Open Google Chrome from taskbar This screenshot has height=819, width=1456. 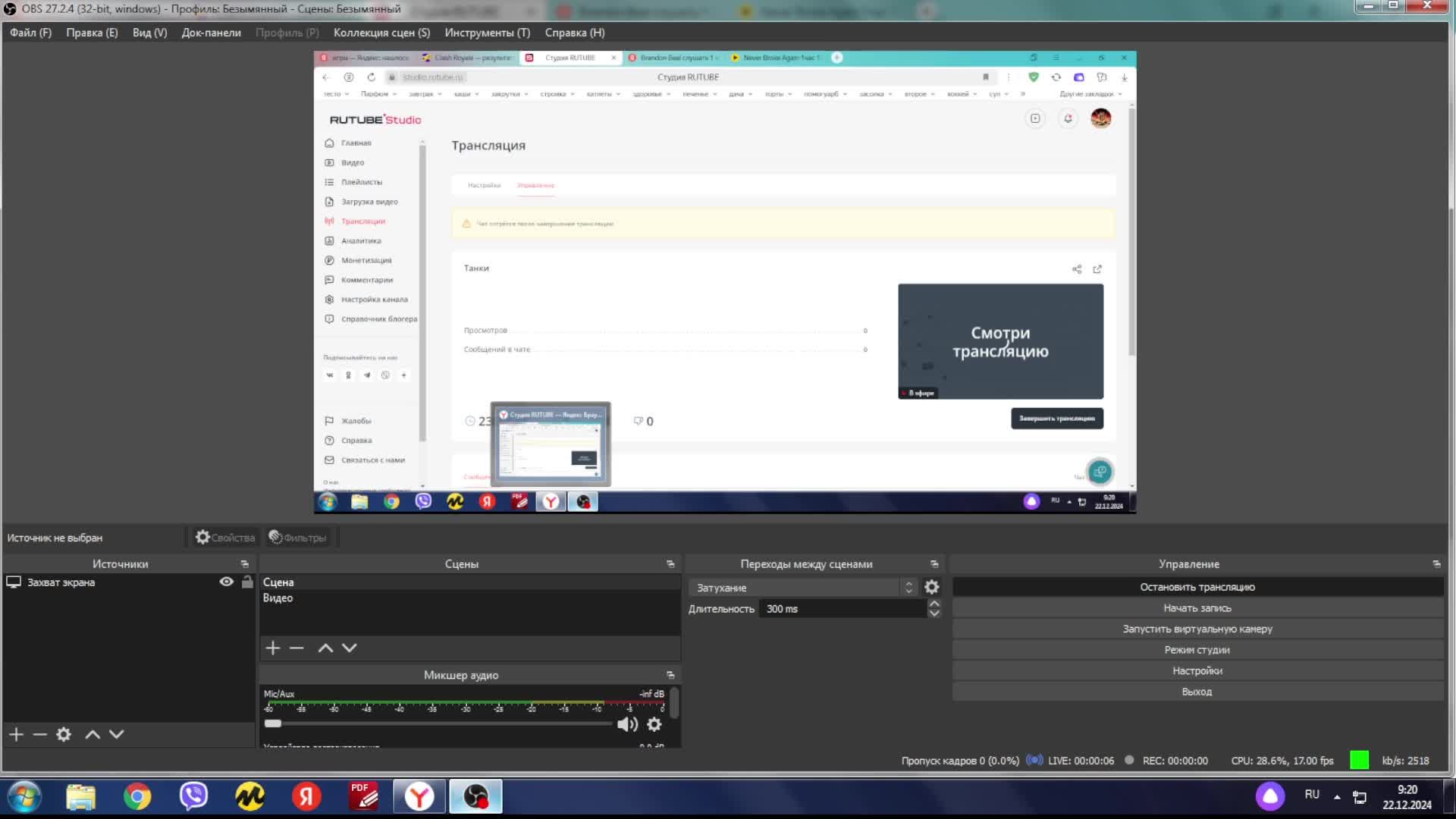tap(137, 797)
